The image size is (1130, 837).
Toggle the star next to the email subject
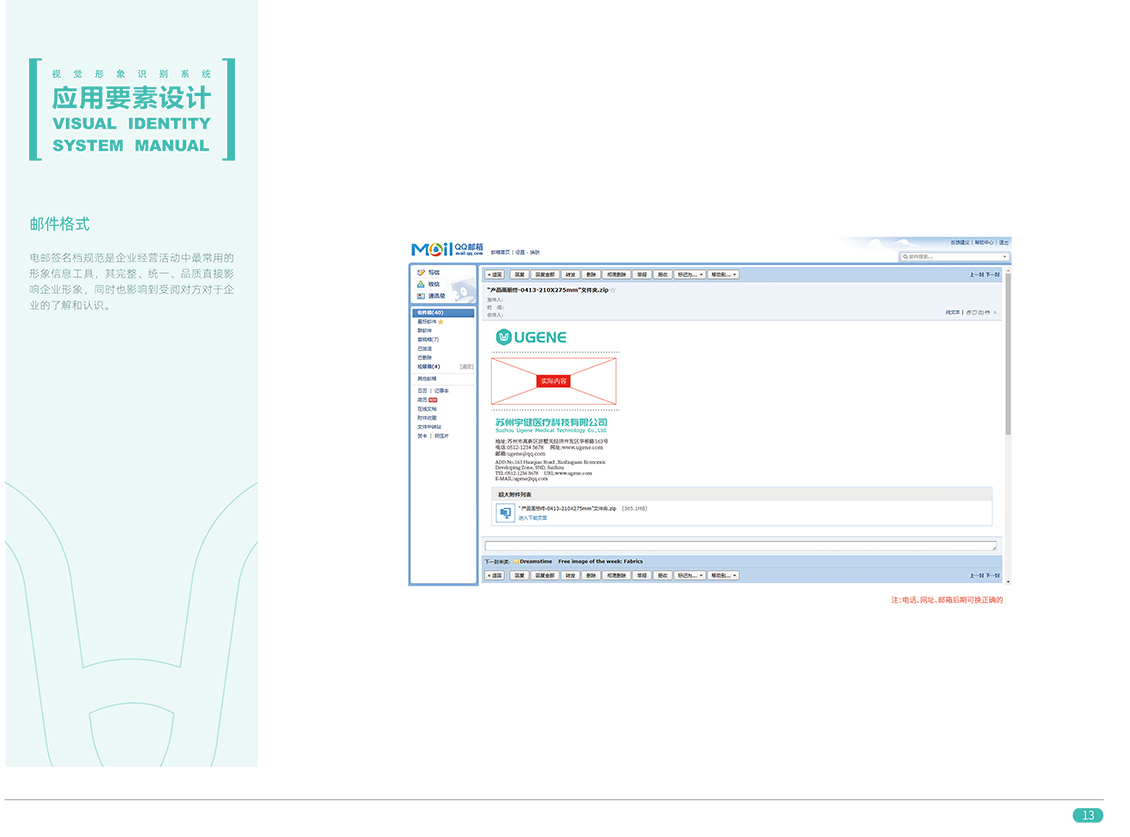point(613,290)
